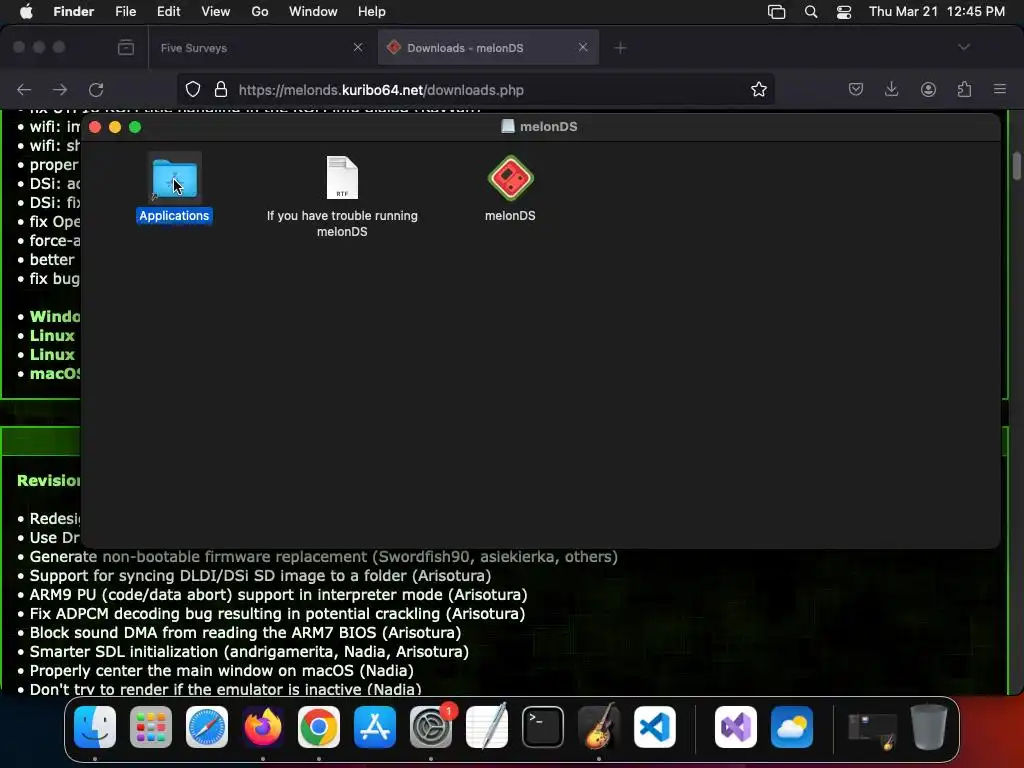
Task: Close the Five Surveys tab
Action: tap(358, 48)
